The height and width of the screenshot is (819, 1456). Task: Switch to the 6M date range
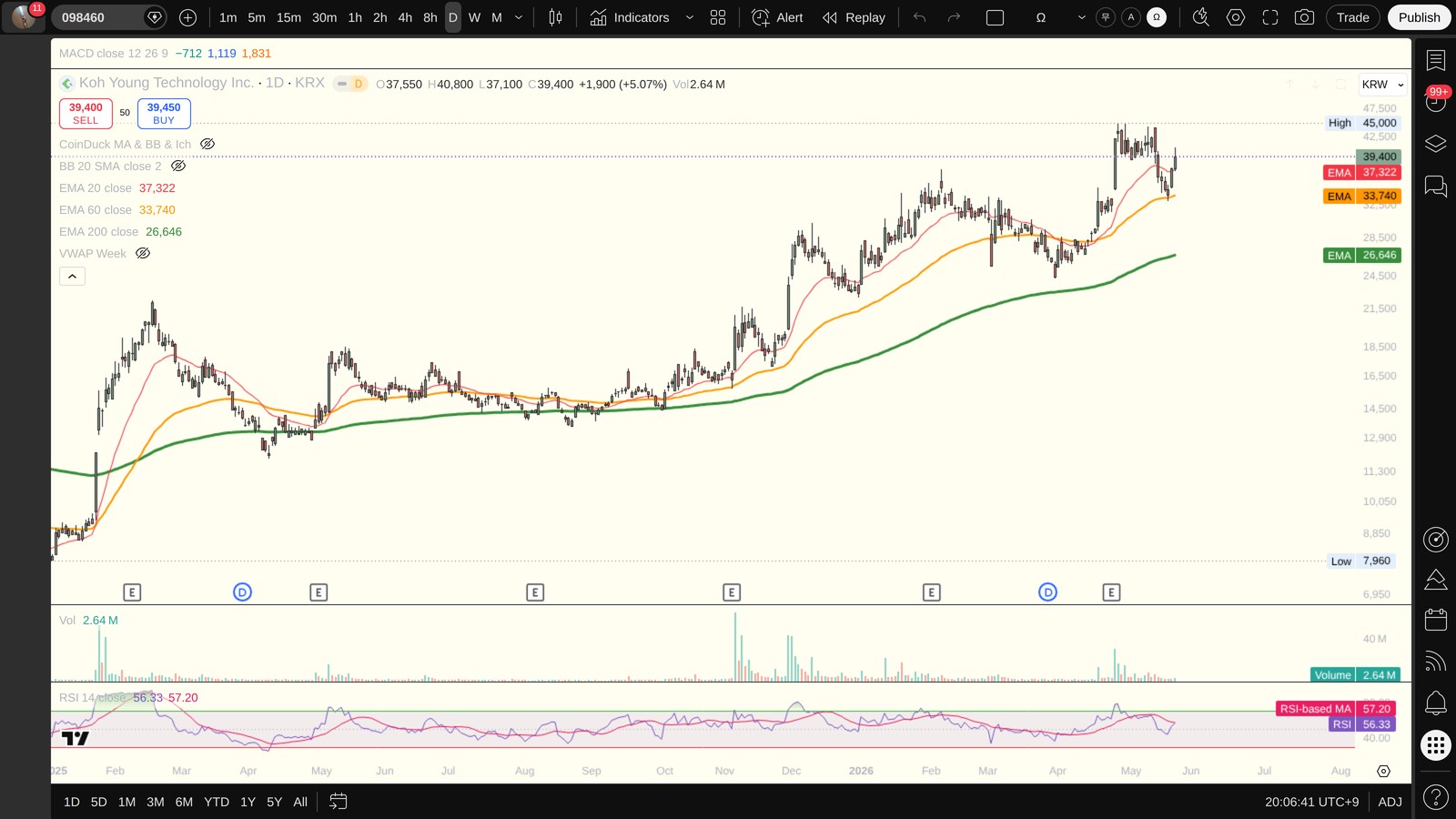184,802
